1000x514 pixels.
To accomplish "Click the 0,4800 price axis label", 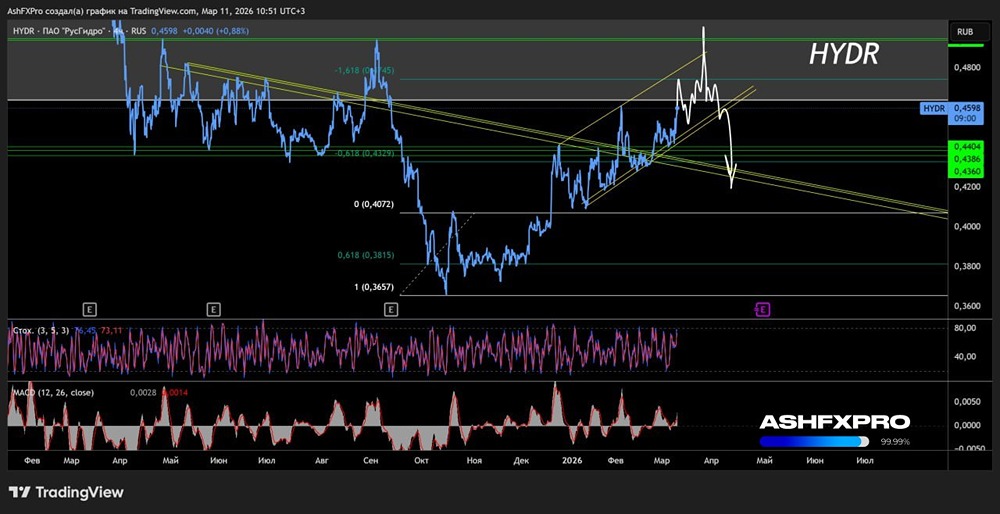I will pos(966,67).
